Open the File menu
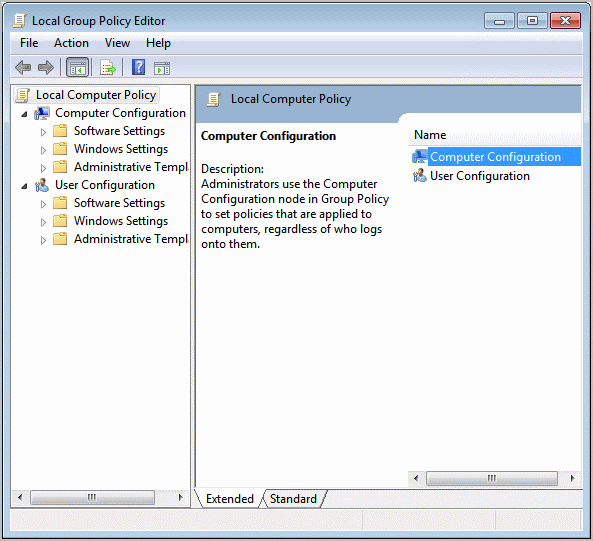593x541 pixels. pos(29,43)
